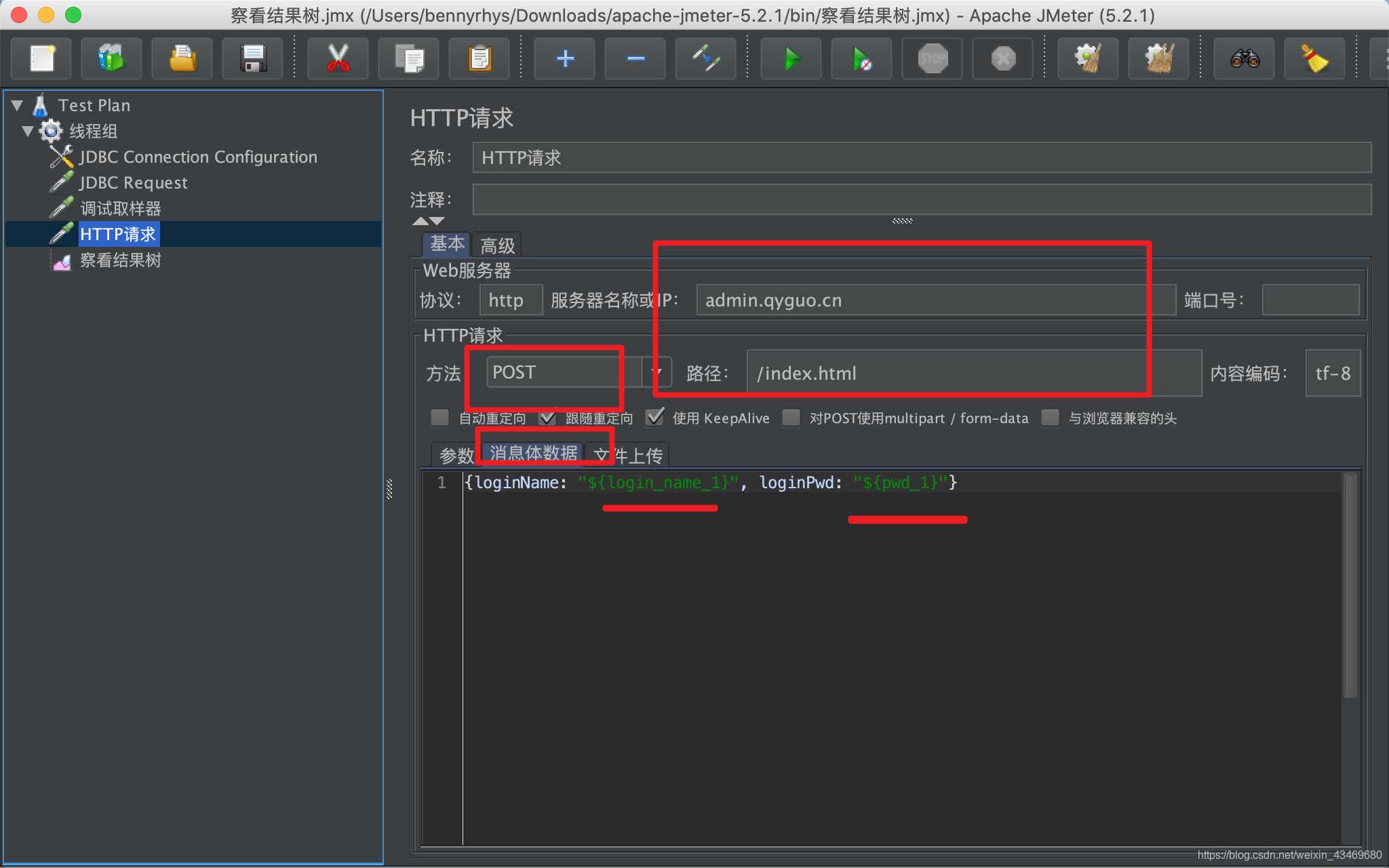Open the Templates icon in toolbar
Screen dimensions: 1389x868
click(x=111, y=58)
